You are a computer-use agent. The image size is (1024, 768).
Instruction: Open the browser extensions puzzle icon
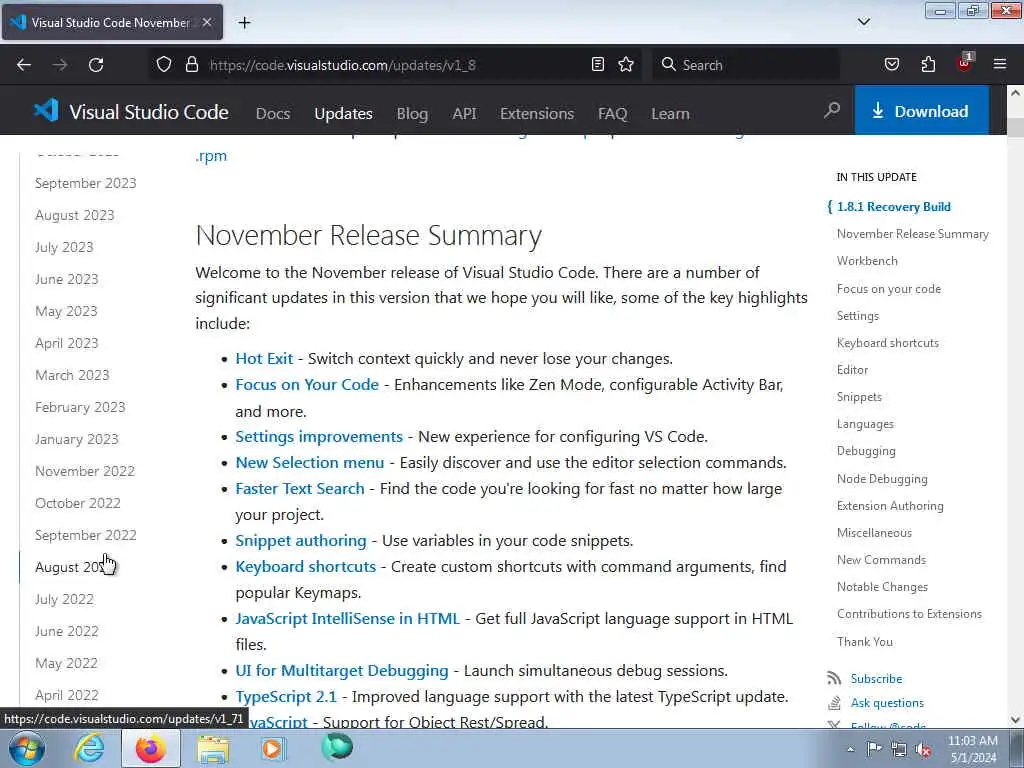pos(928,65)
